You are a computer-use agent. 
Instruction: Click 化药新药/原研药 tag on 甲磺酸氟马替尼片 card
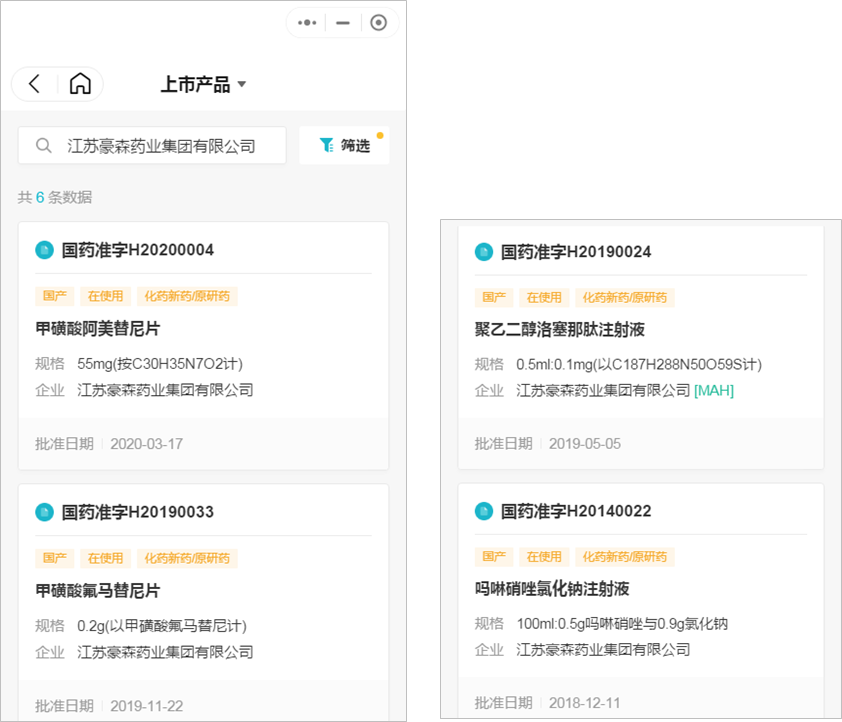(187, 558)
